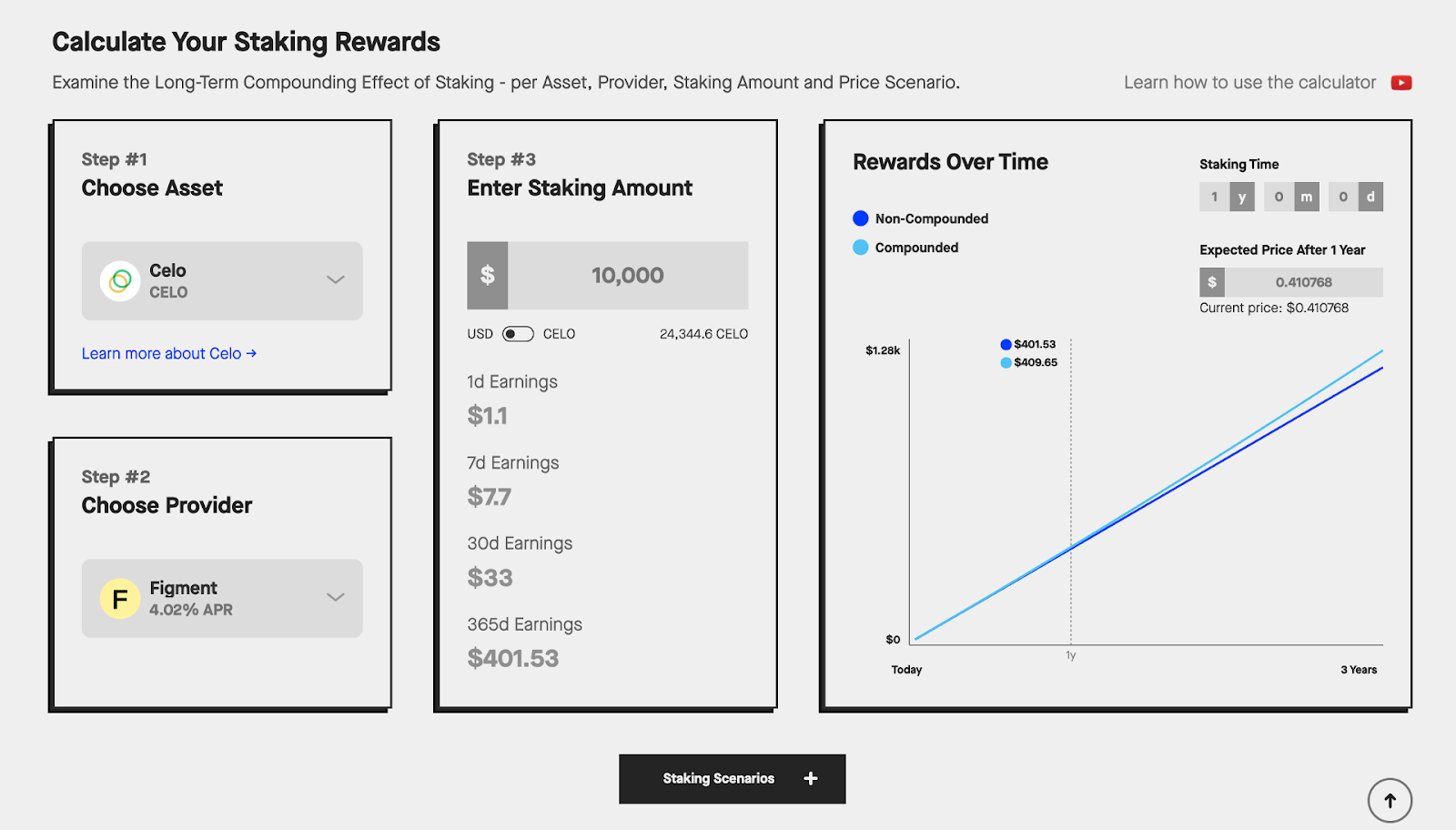Click the 'Today' axis label
Image resolution: width=1456 pixels, height=830 pixels.
(x=906, y=670)
